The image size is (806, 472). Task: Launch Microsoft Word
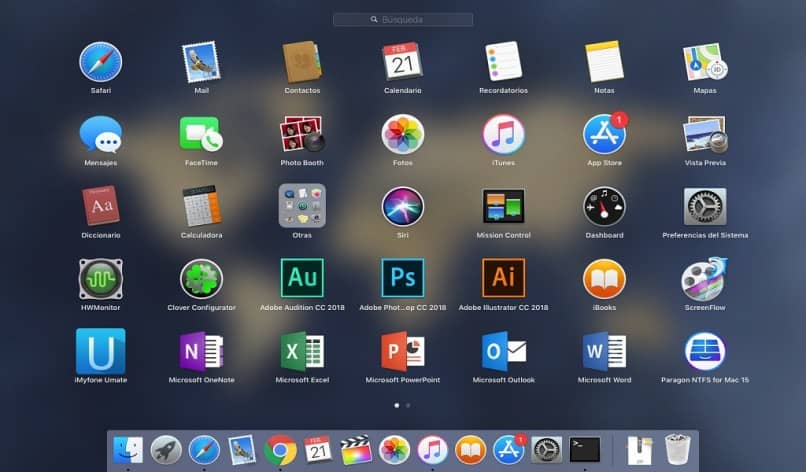point(604,352)
